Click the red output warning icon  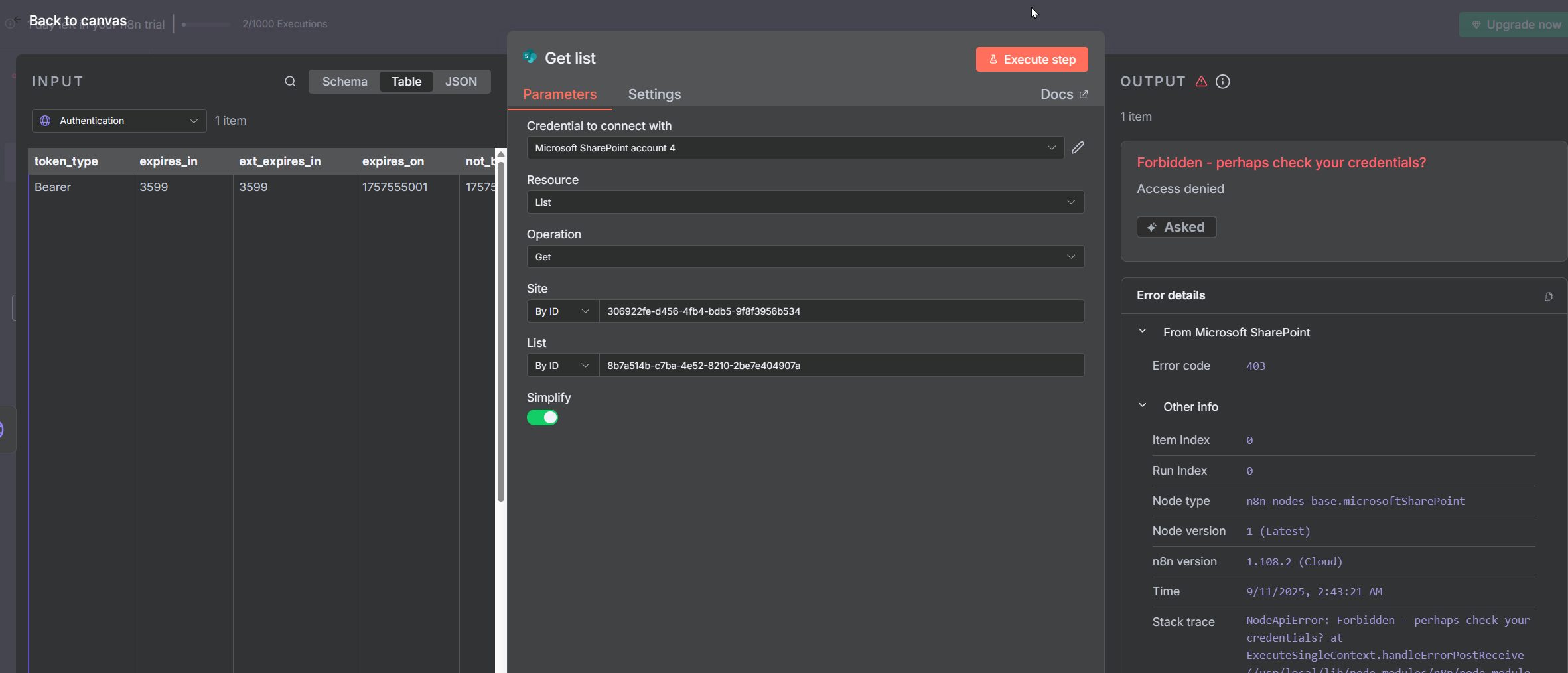point(1201,82)
